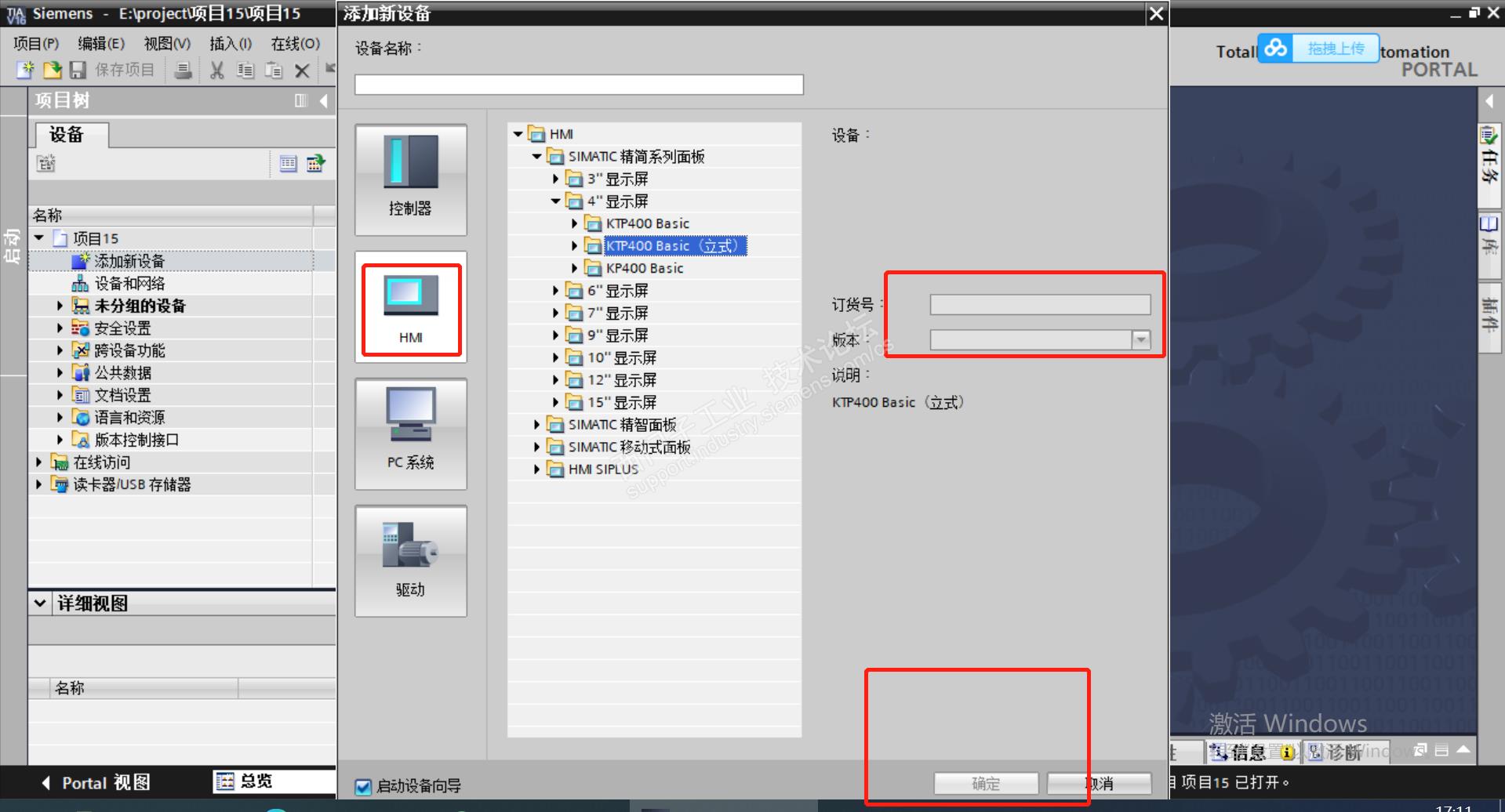Click the cut scissors icon
The height and width of the screenshot is (812, 1505).
(217, 71)
